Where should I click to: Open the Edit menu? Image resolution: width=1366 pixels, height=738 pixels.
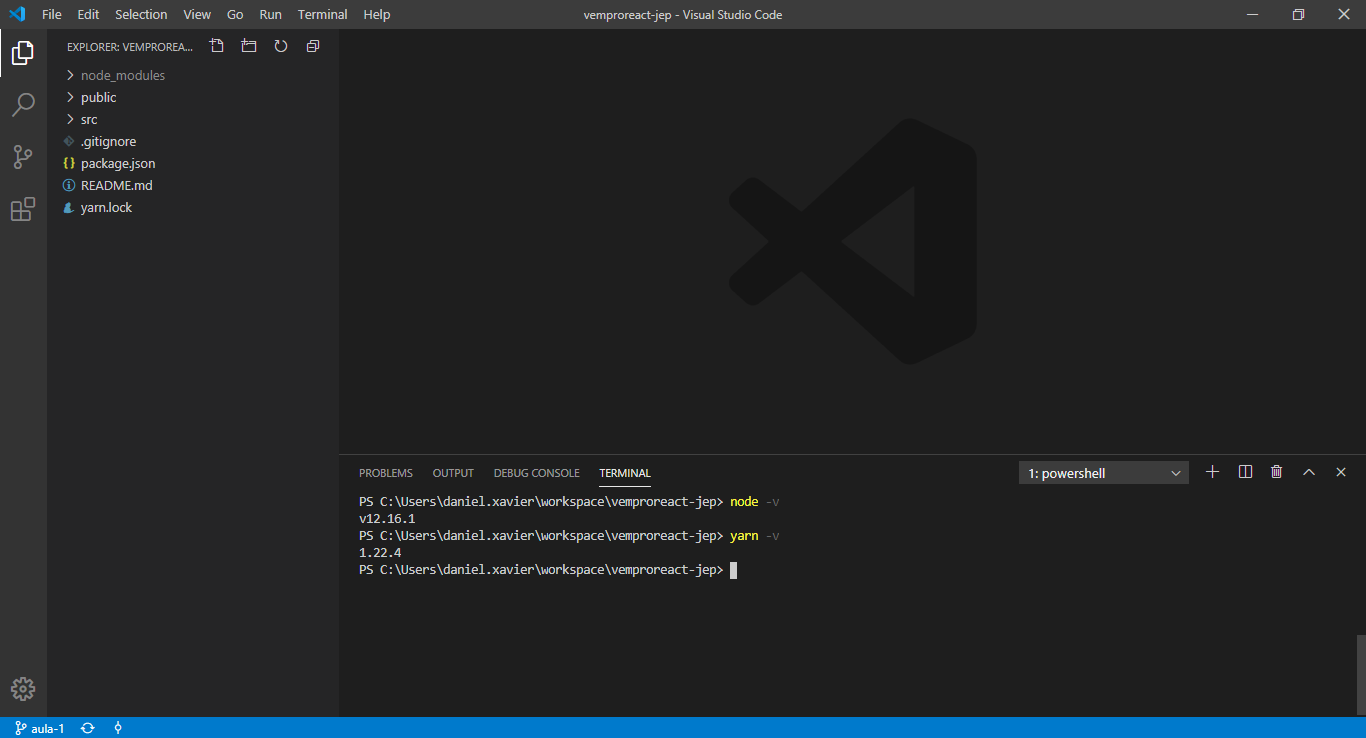(x=88, y=14)
